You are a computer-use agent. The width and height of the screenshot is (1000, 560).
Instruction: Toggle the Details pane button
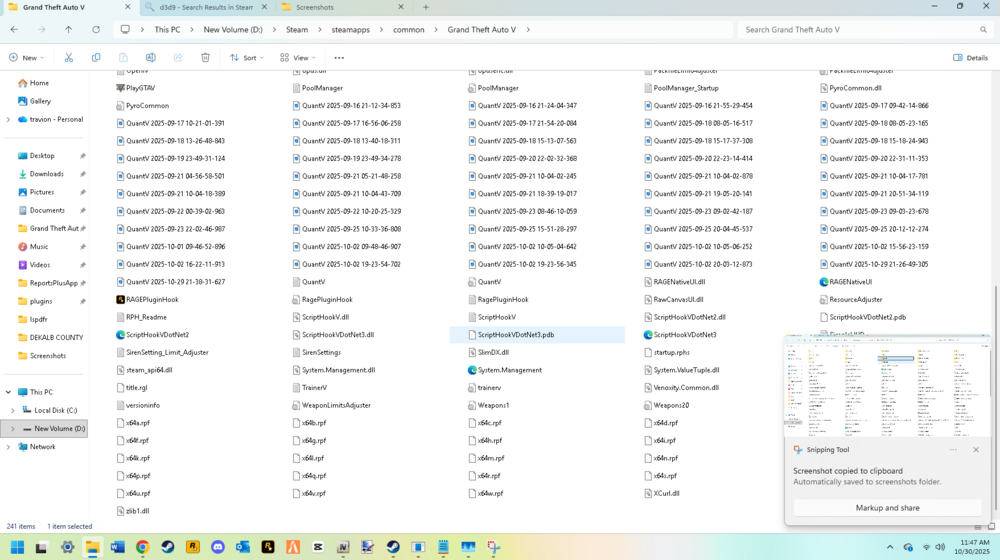pyautogui.click(x=970, y=57)
